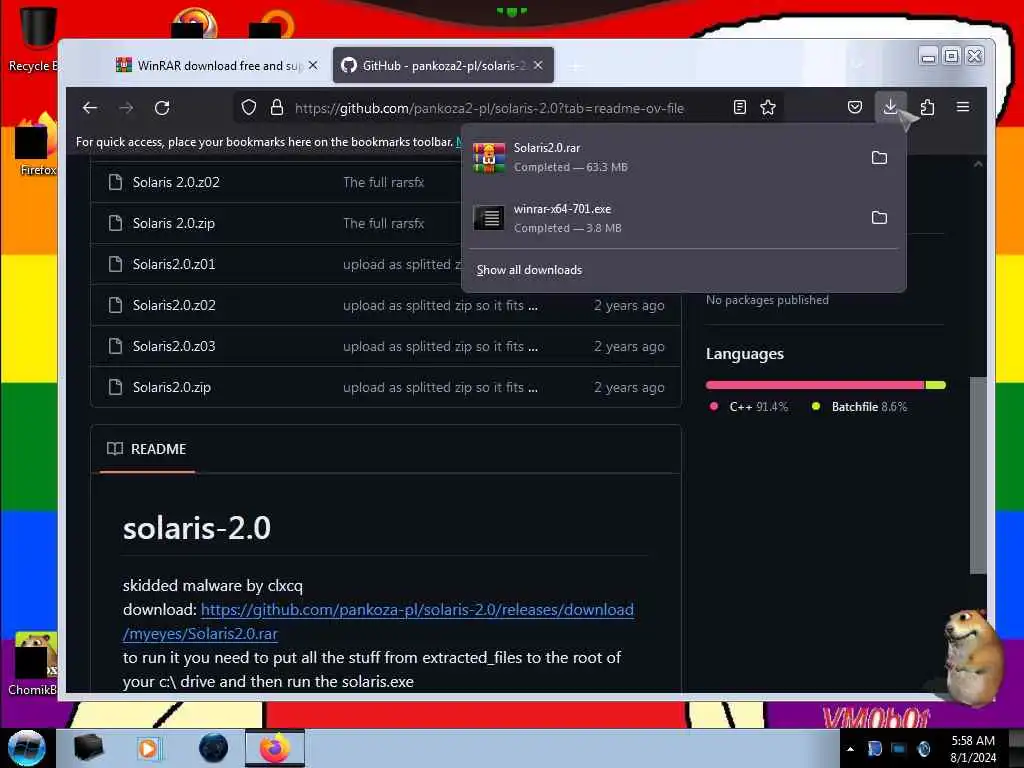Show hidden system tray icons
The height and width of the screenshot is (768, 1024).
click(850, 749)
